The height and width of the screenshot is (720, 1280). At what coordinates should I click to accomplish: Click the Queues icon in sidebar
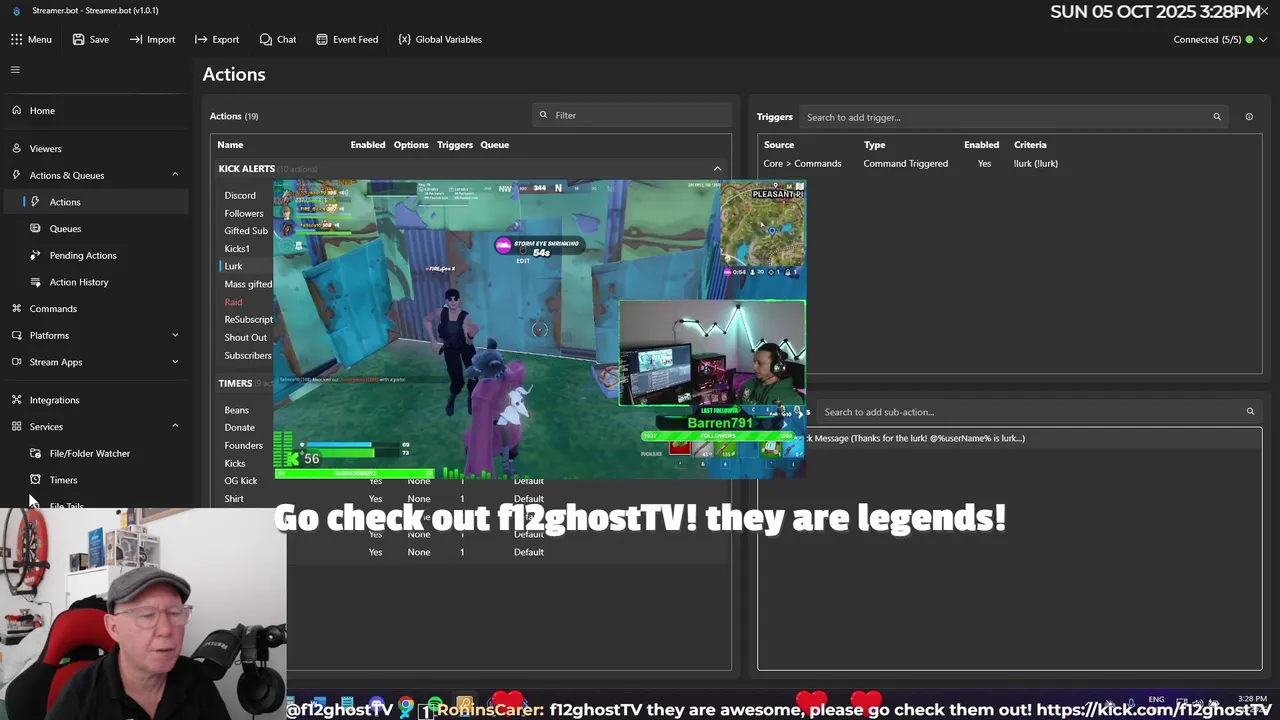tap(36, 229)
